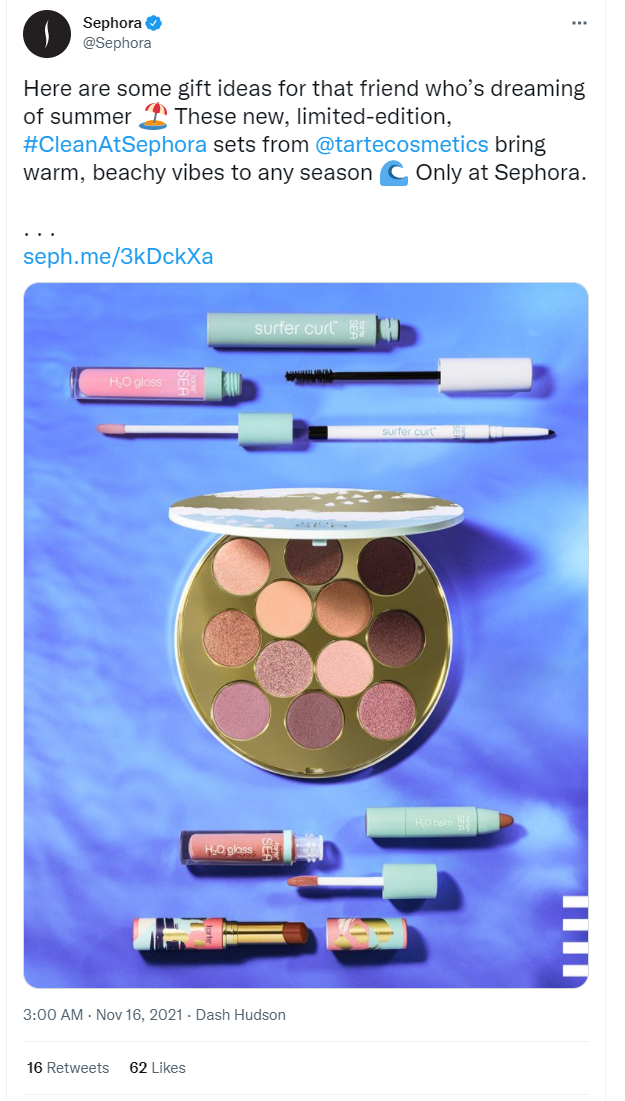This screenshot has width=625, height=1101.
Task: Open the Sephora profile avatar
Action: (47, 34)
